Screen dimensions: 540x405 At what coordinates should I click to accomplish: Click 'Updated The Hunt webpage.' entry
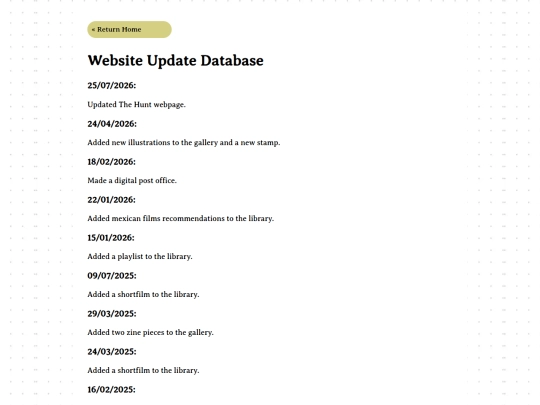click(x=136, y=105)
